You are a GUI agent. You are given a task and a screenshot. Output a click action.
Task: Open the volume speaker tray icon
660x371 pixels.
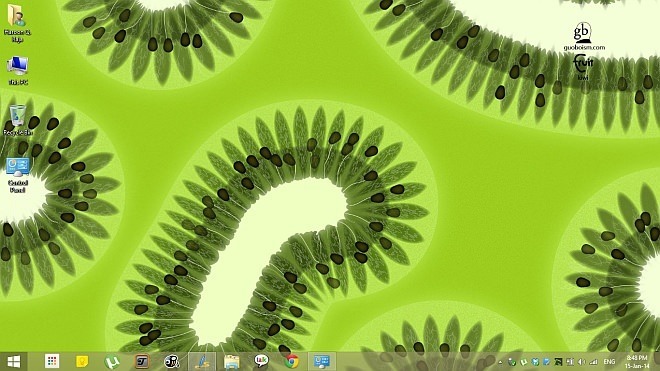point(582,362)
